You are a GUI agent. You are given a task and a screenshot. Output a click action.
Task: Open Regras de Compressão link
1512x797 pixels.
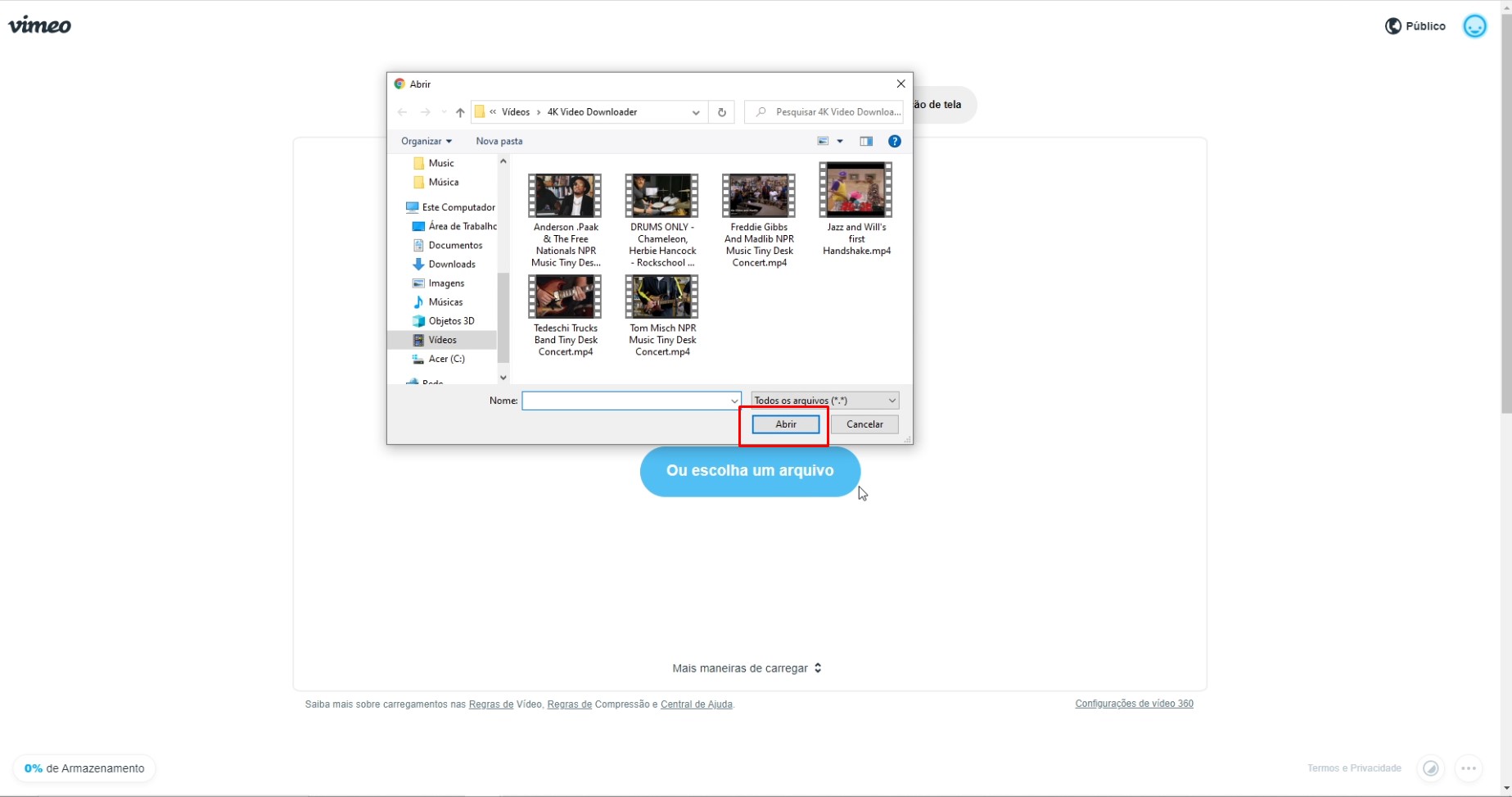(569, 704)
